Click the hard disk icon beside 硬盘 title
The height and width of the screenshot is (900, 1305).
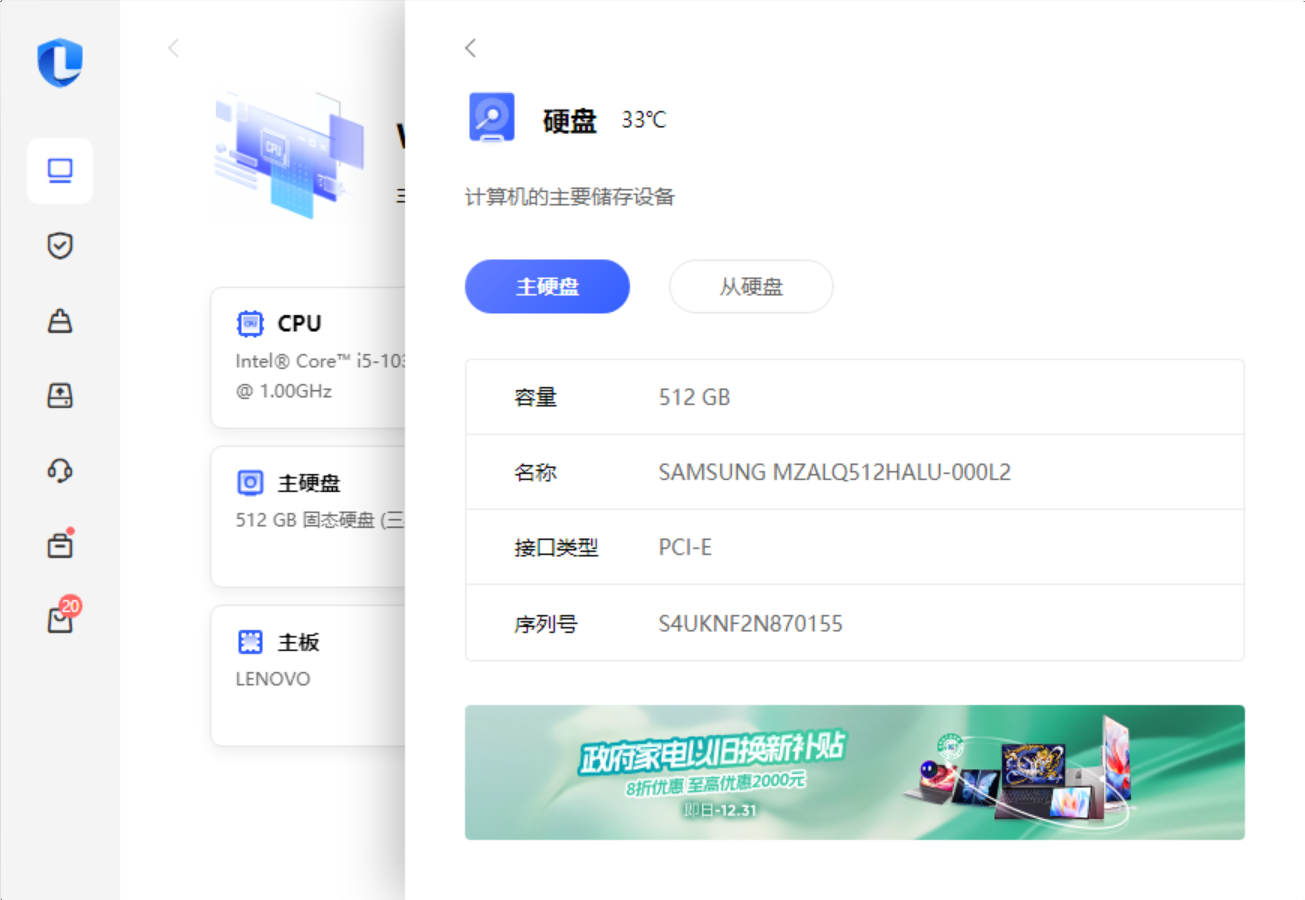point(491,117)
